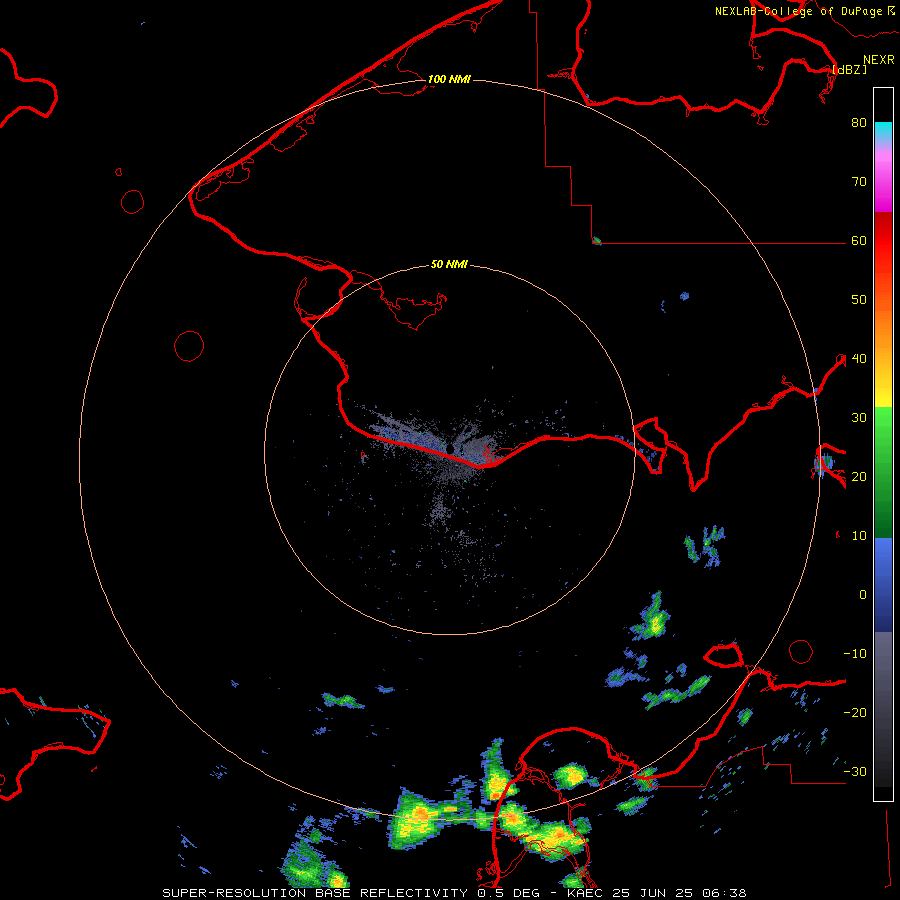Click the cyan segment at the colorbar top
Viewport: 900px width, 900px height.
tap(883, 131)
